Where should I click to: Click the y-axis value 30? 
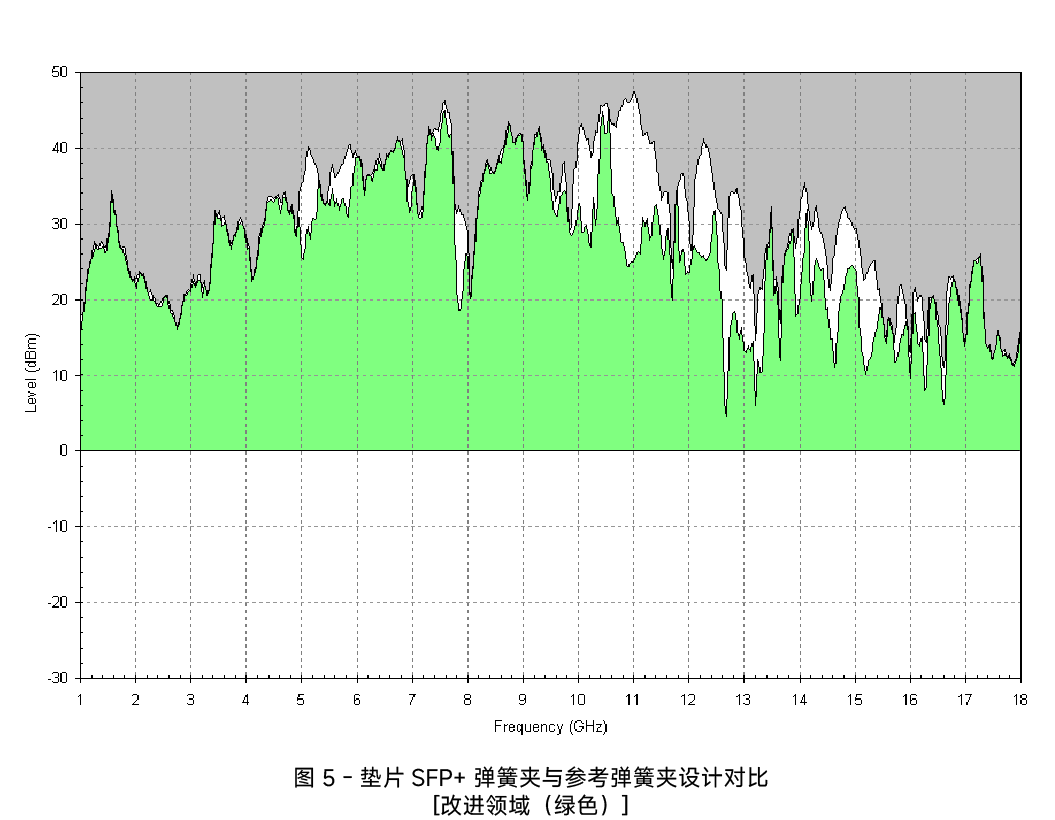pyautogui.click(x=60, y=224)
